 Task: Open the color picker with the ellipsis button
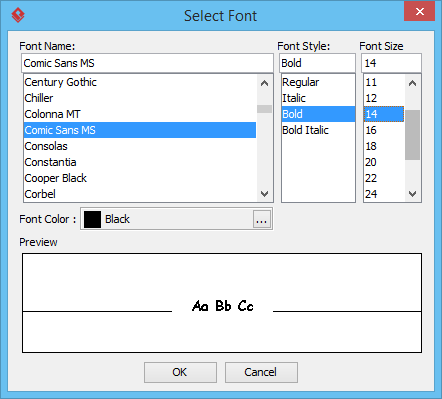click(x=262, y=219)
